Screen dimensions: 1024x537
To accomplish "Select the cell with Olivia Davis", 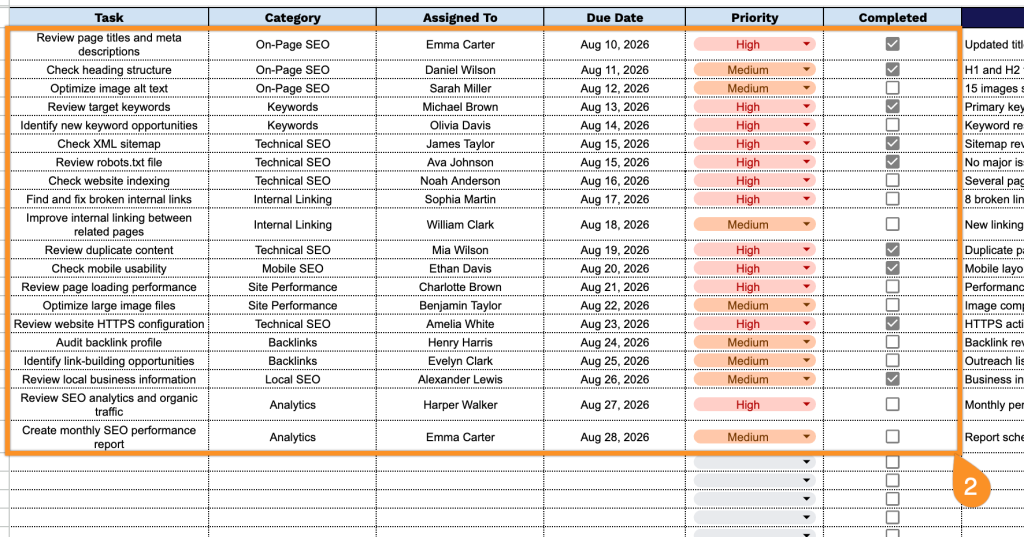I will coord(460,125).
